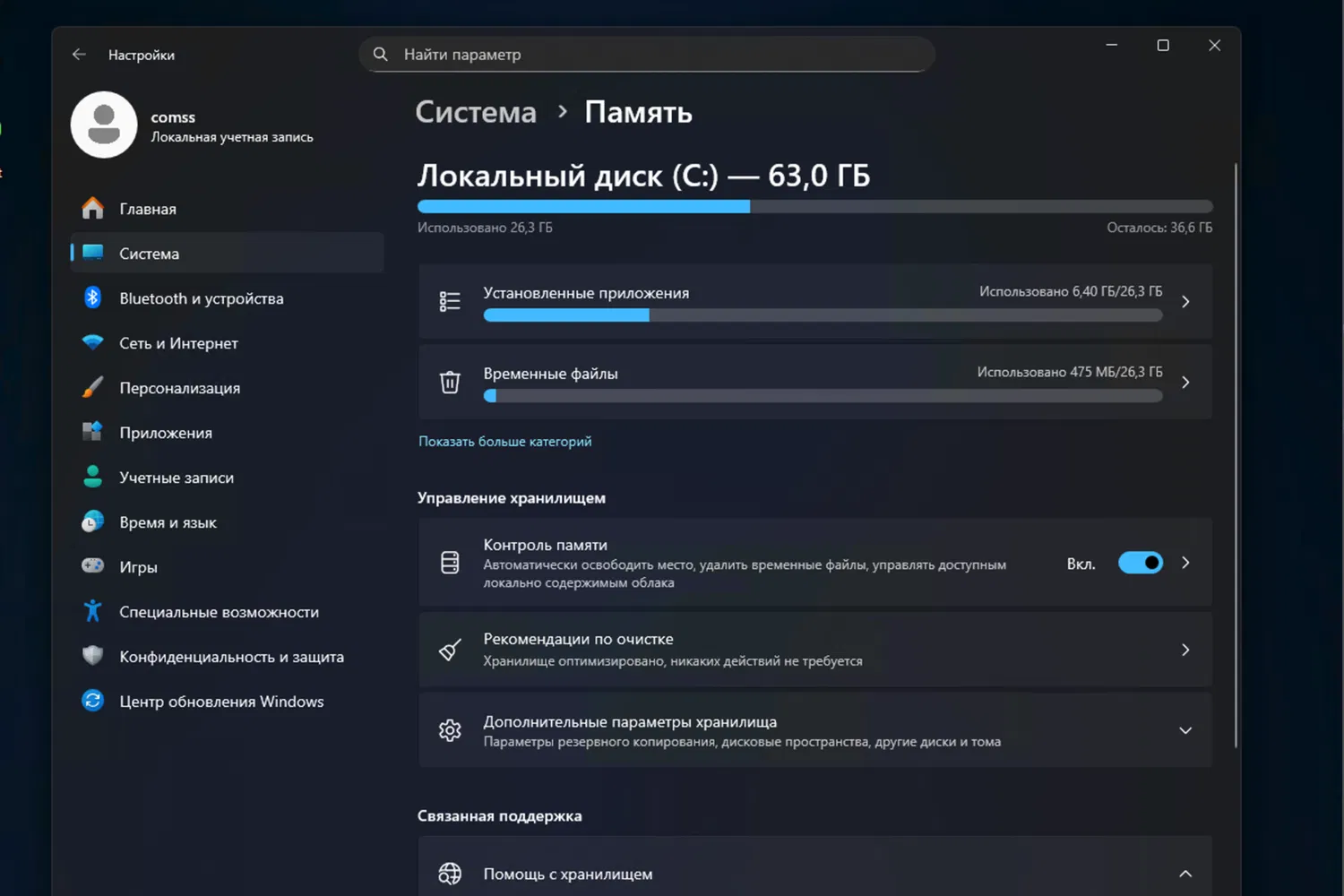Click the Связанная поддержка heading
Viewport: 1344px width, 896px height.
(x=500, y=816)
